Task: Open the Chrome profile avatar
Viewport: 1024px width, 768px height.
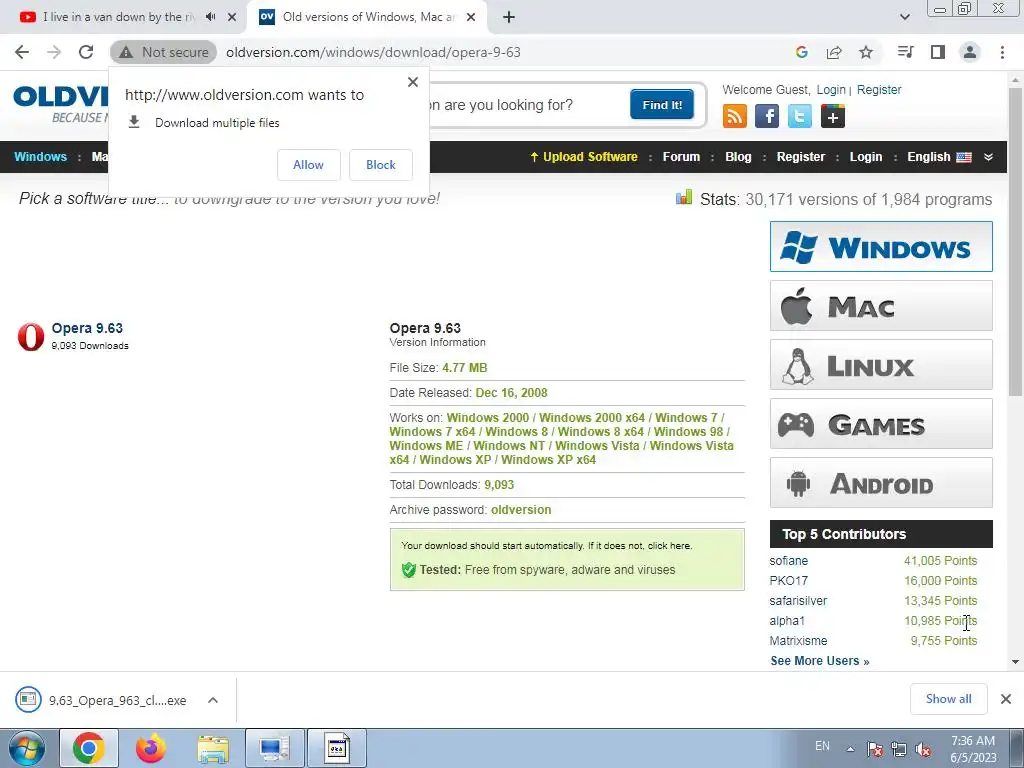Action: click(970, 52)
